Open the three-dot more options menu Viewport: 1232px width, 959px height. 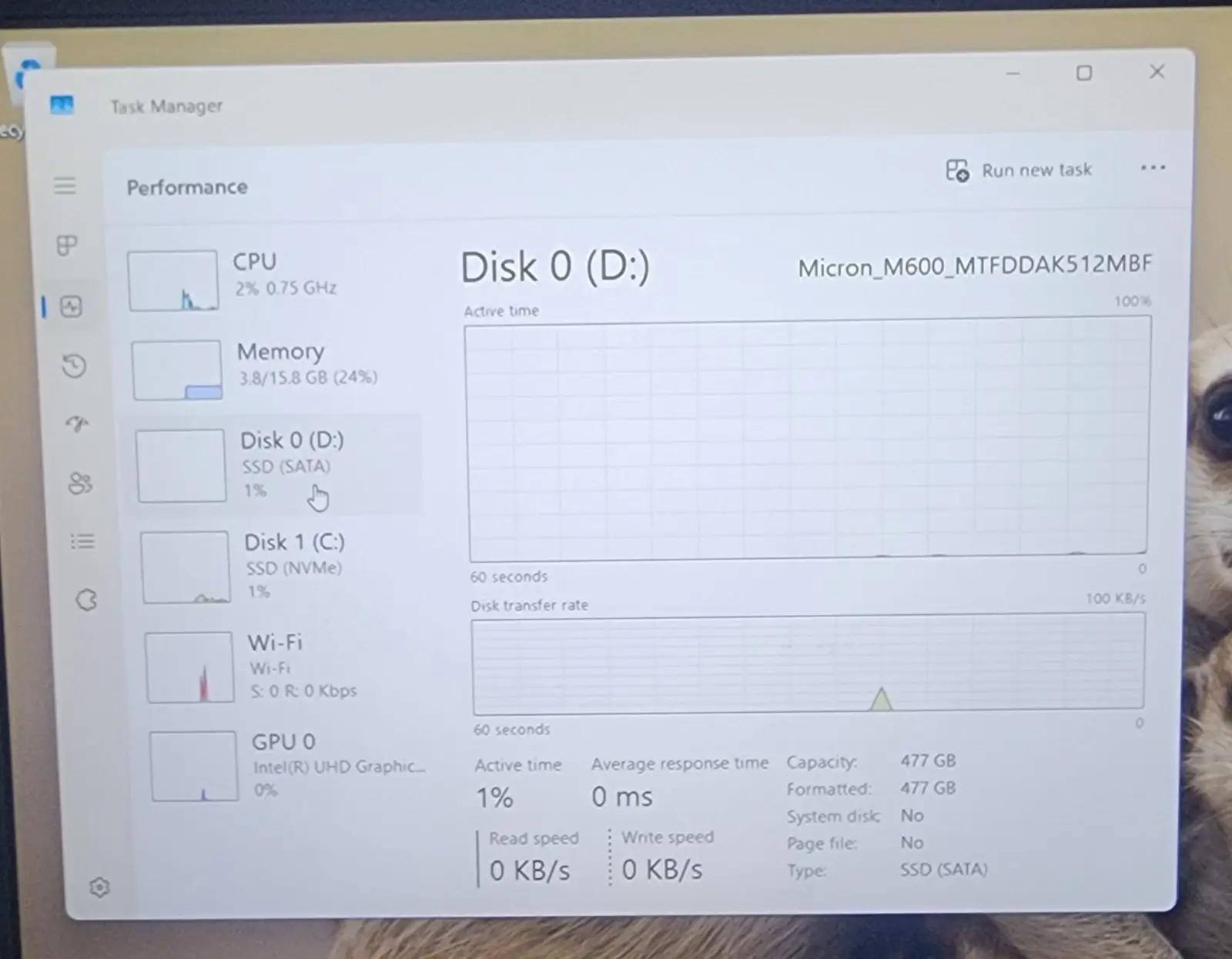click(x=1152, y=168)
